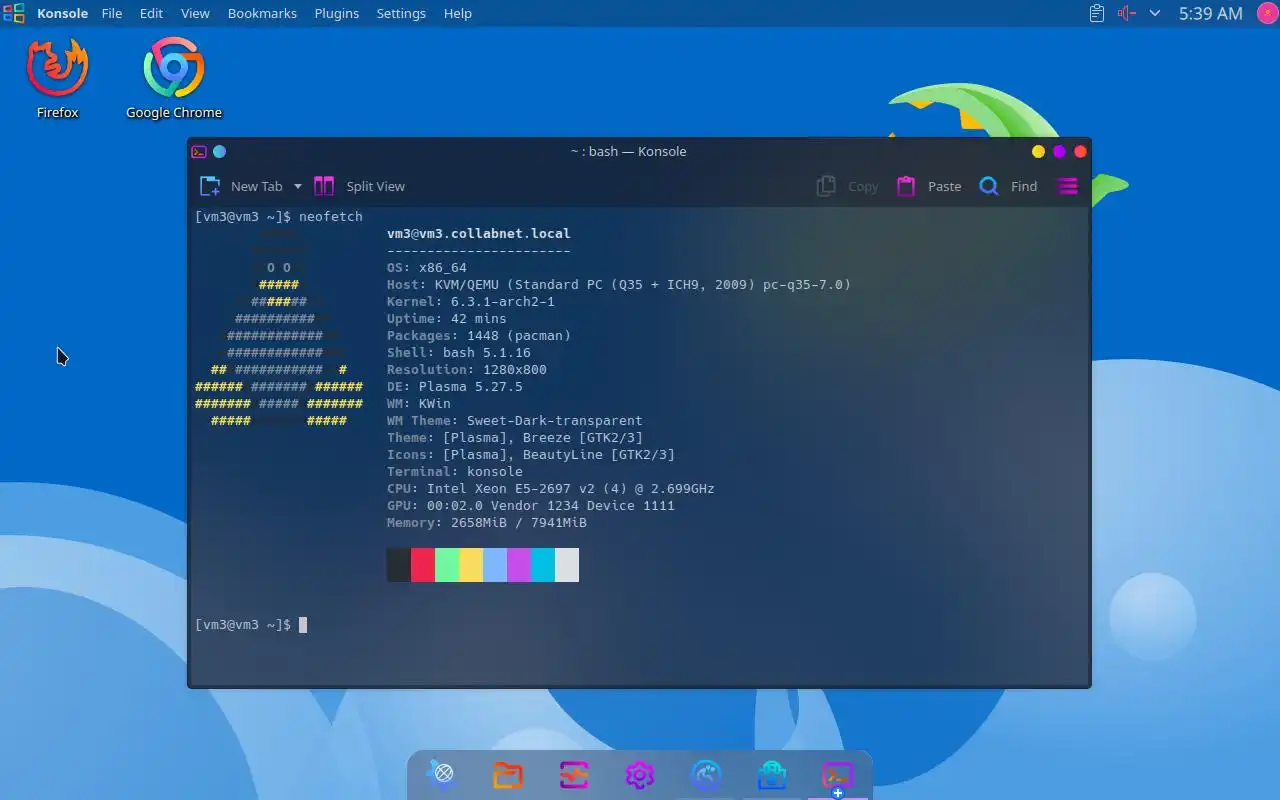Click the "WM: KWin" line
This screenshot has width=1280, height=800.
coord(419,404)
